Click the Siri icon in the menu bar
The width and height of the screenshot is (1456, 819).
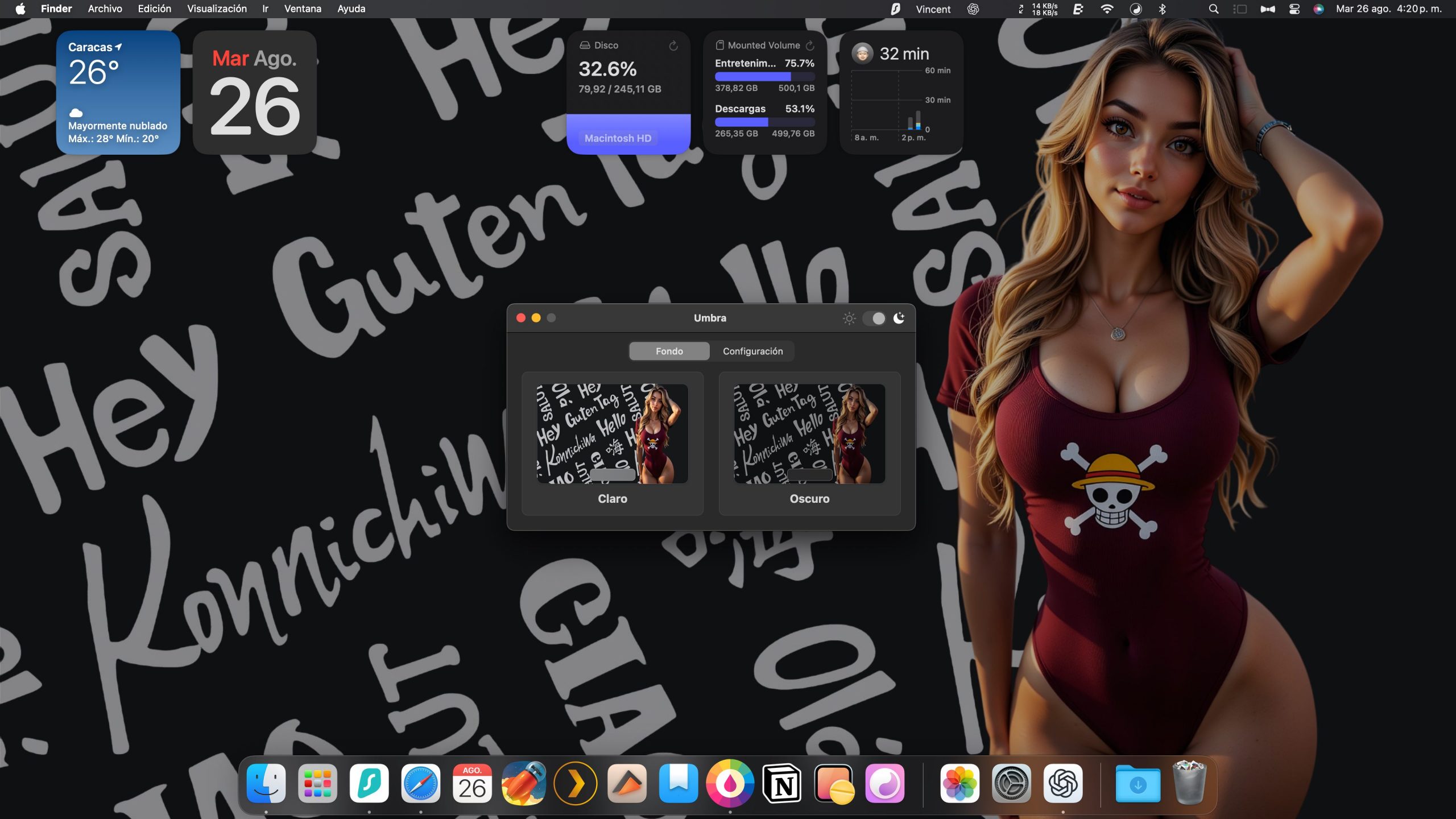(1318, 9)
